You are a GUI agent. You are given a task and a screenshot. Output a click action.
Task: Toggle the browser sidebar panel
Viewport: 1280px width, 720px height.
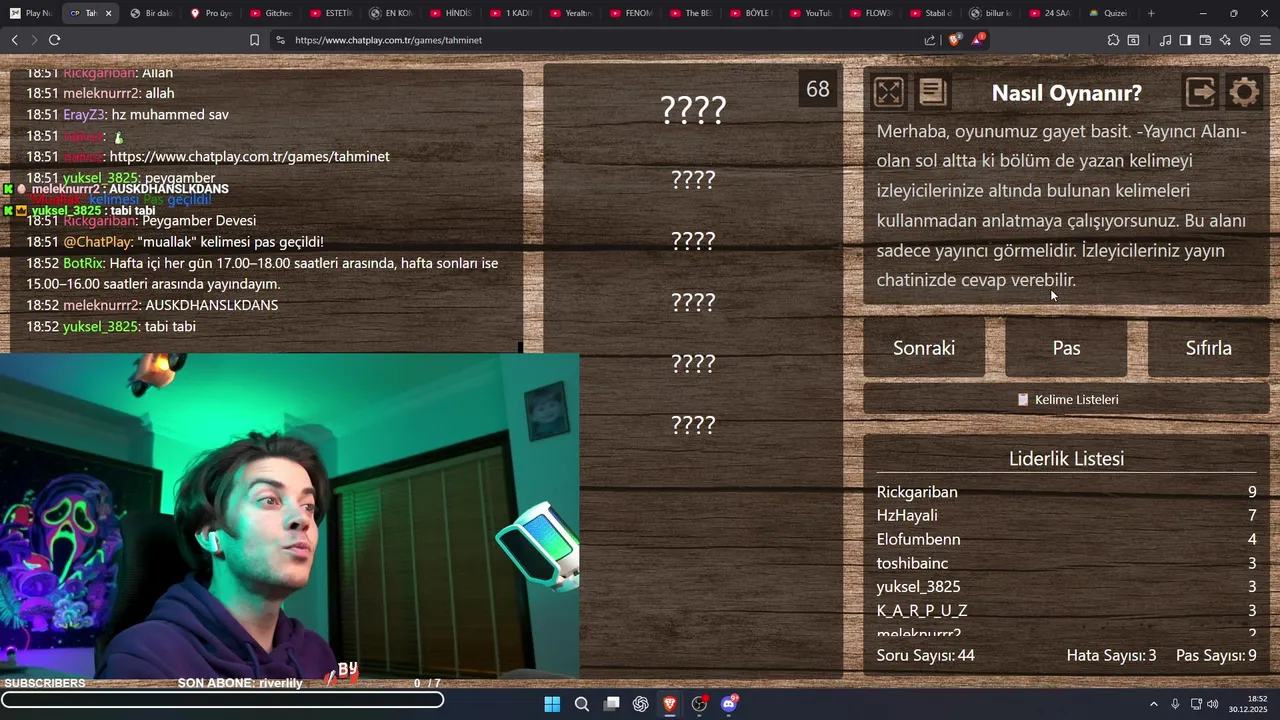pos(1185,40)
